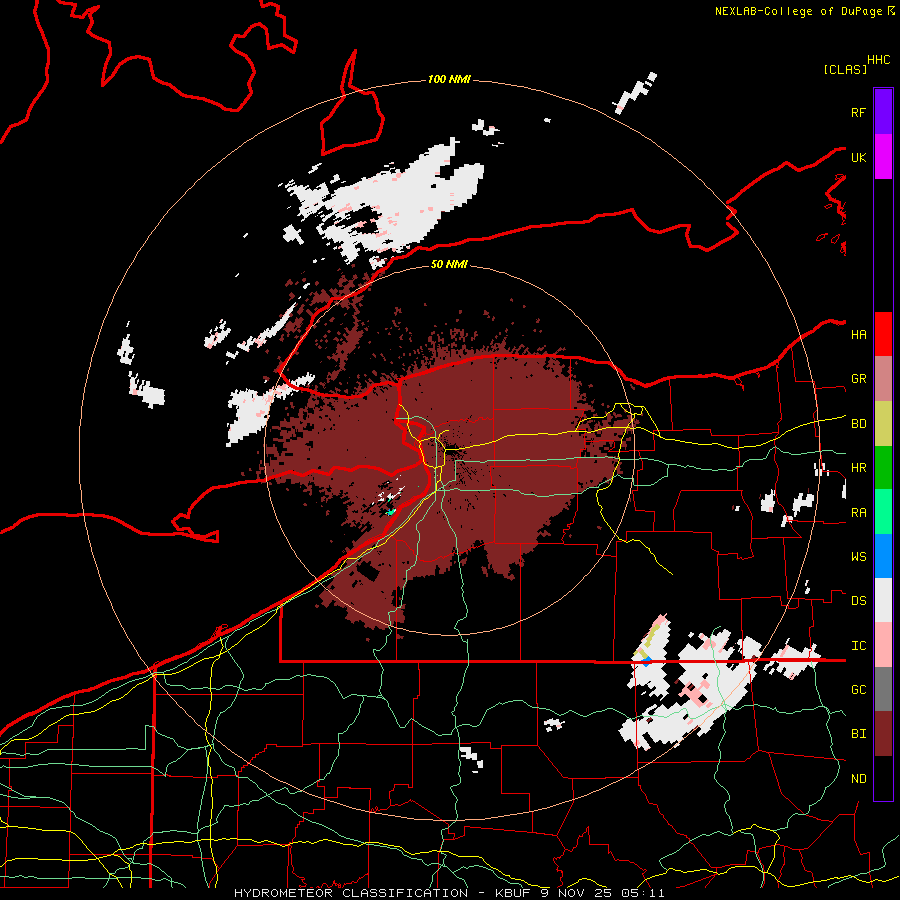The width and height of the screenshot is (900, 900).
Task: Click the Hydrometeor Classification KBUF title caption
Action: [449, 893]
